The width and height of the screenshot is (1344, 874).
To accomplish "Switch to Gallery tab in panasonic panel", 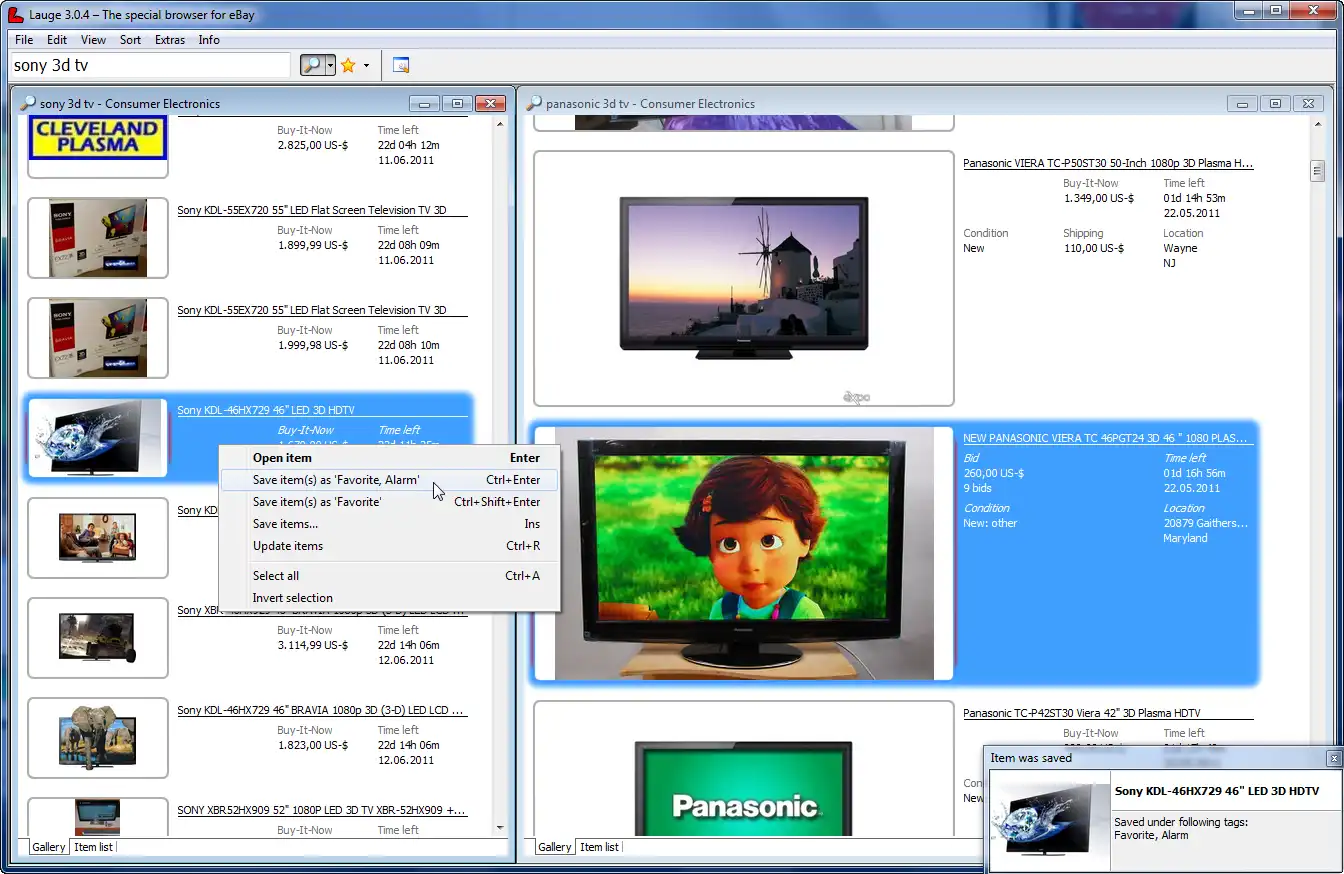I will click(x=555, y=847).
